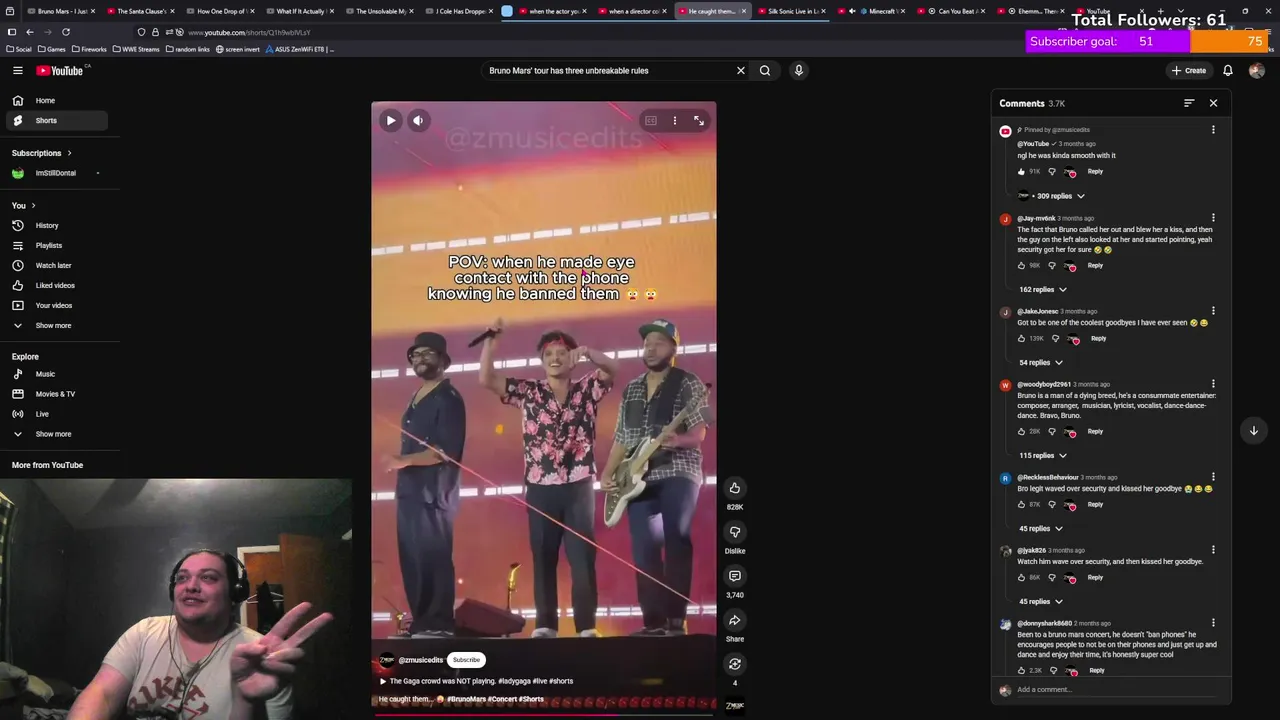
Task: Open Remix options for the Short
Action: click(735, 664)
